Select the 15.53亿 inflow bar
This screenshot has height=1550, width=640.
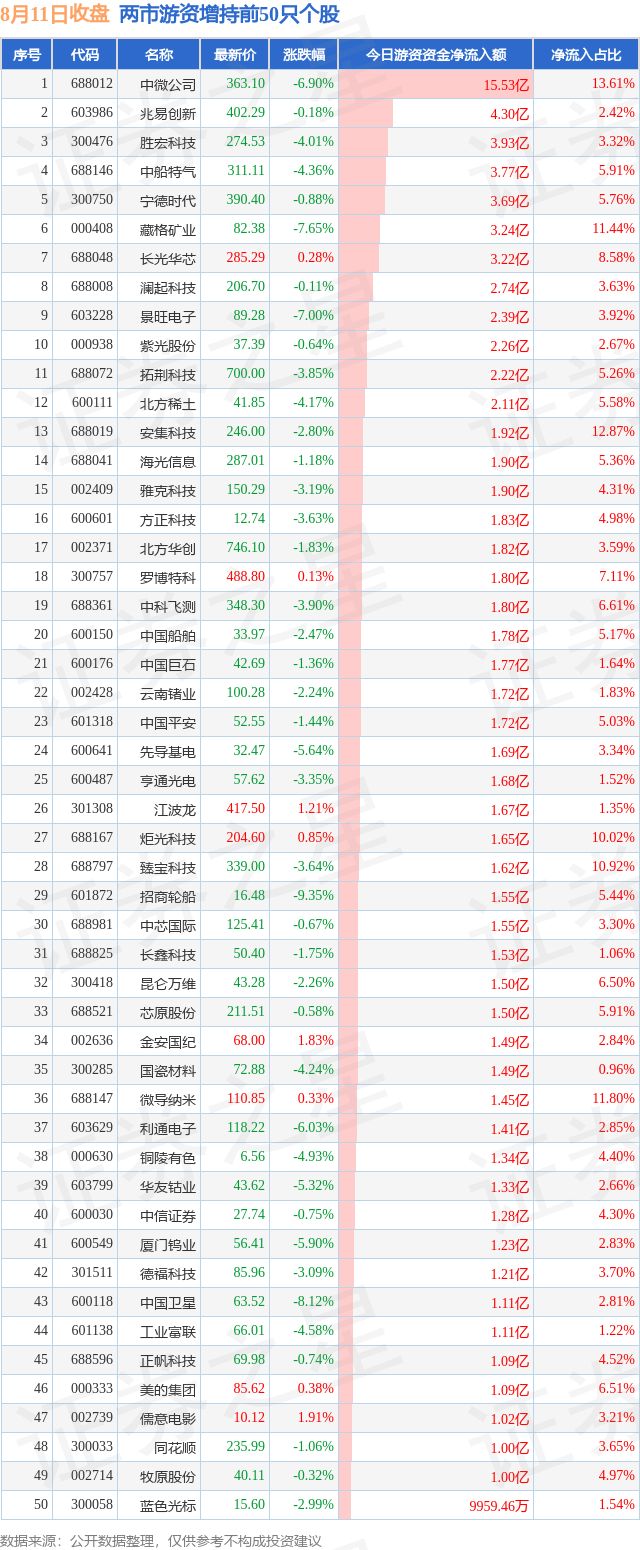[435, 84]
